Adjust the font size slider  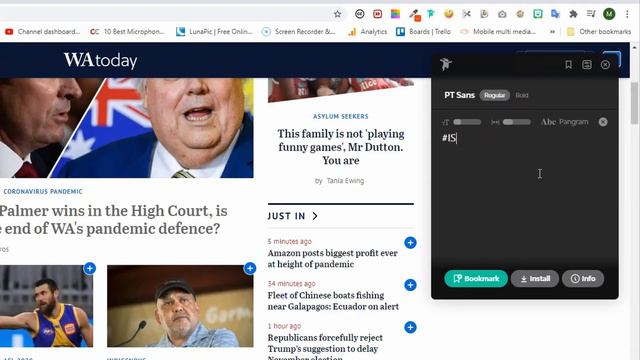[467, 122]
